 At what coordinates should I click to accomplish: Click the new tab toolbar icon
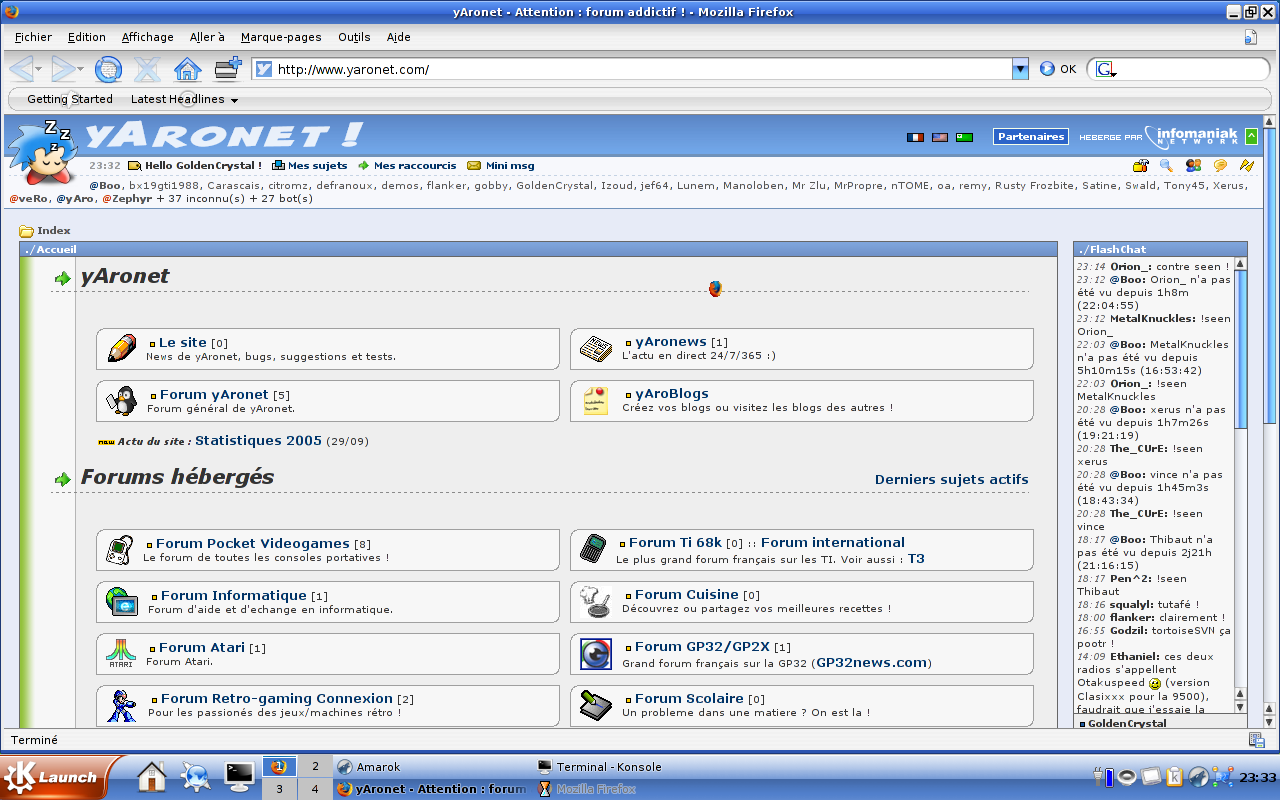(228, 69)
